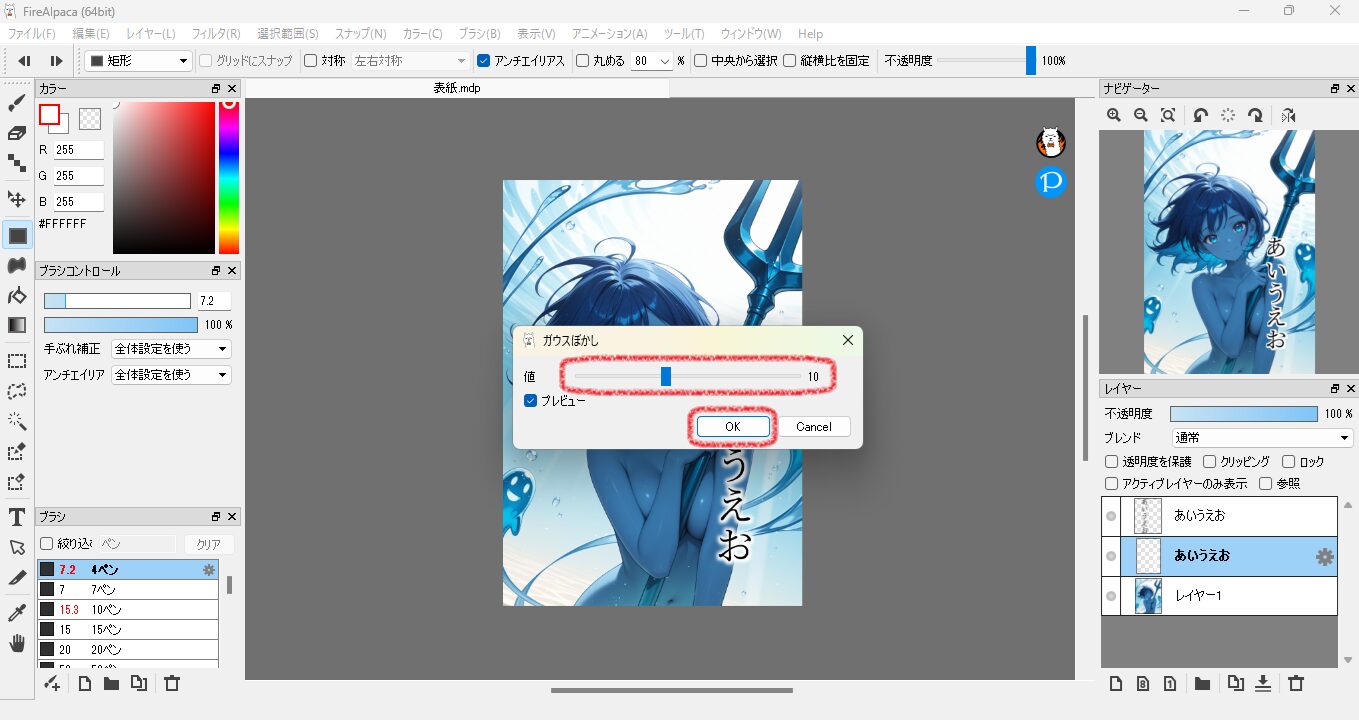Open the ブレンド mode dropdown

(1262, 438)
